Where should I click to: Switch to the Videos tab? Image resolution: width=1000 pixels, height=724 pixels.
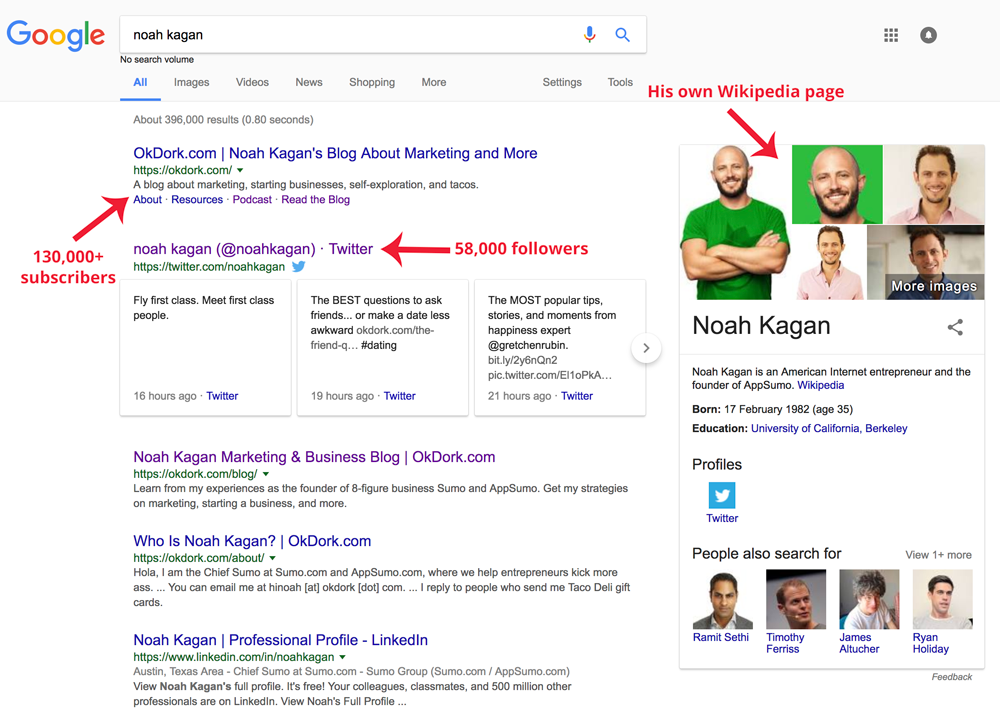[252, 82]
